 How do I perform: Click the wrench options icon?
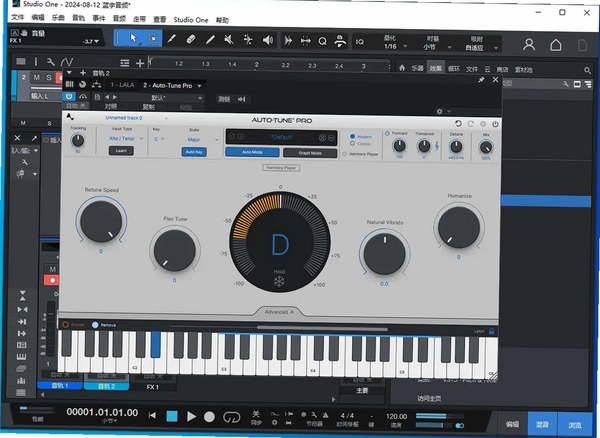tap(51, 62)
